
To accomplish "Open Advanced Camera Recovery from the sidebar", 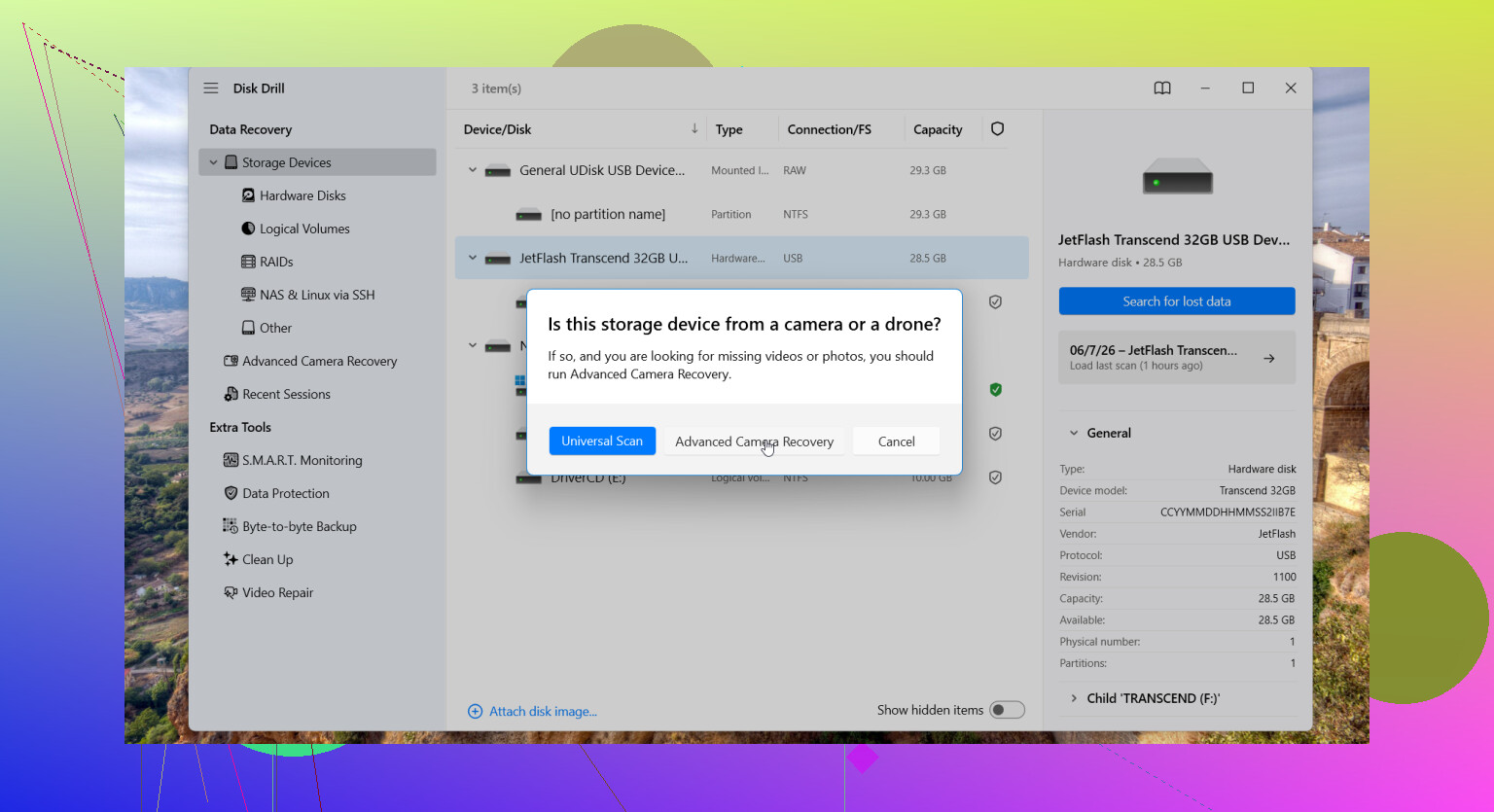I will (x=319, y=361).
